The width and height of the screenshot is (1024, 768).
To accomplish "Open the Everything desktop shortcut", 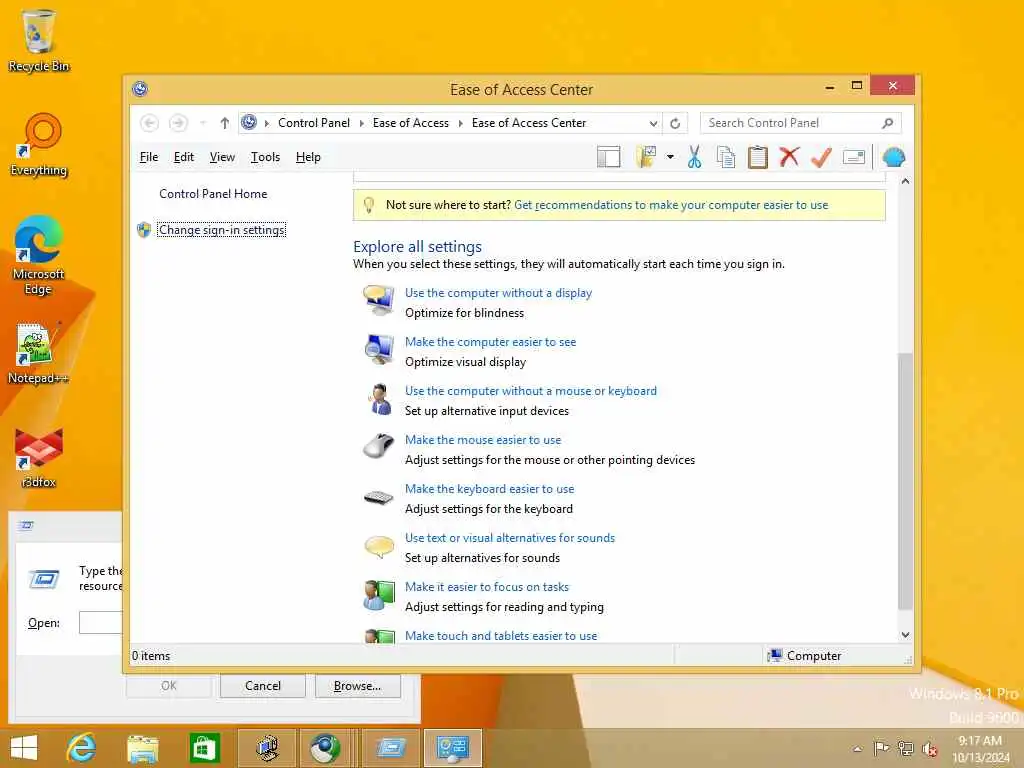I will pos(39,145).
